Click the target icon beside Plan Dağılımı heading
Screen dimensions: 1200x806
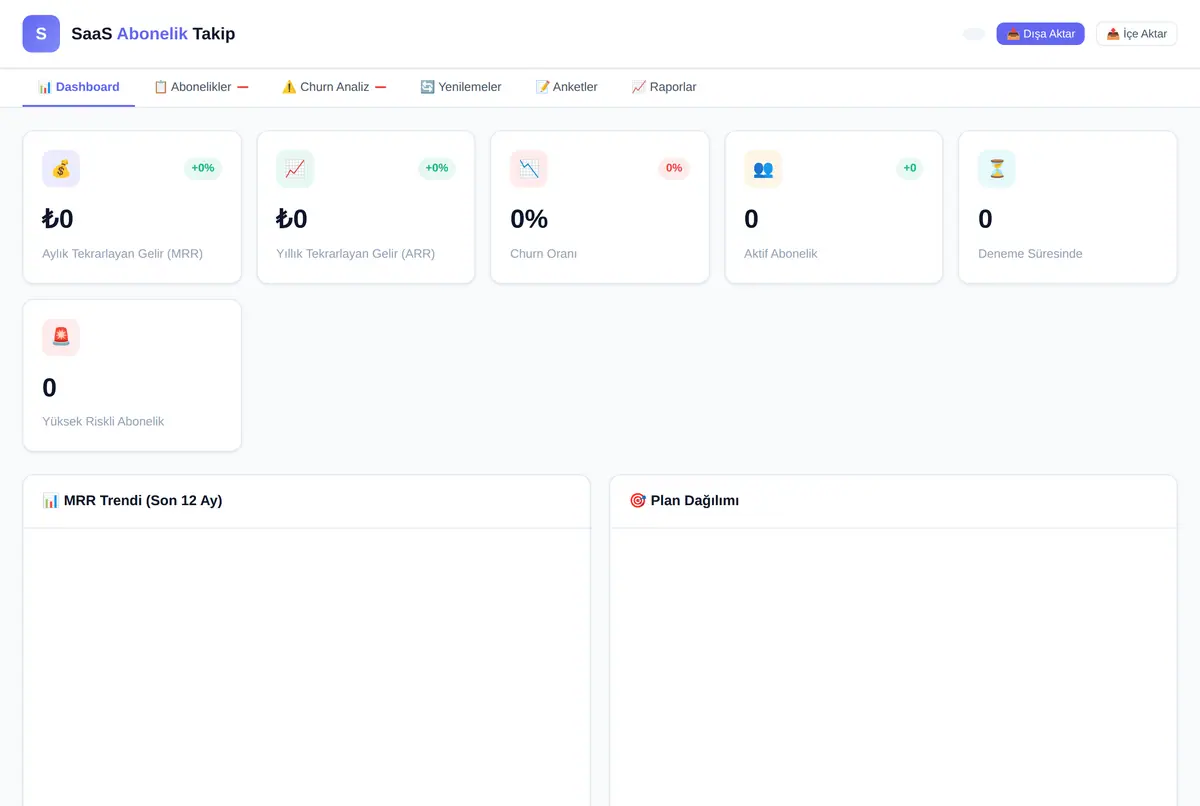(x=638, y=500)
